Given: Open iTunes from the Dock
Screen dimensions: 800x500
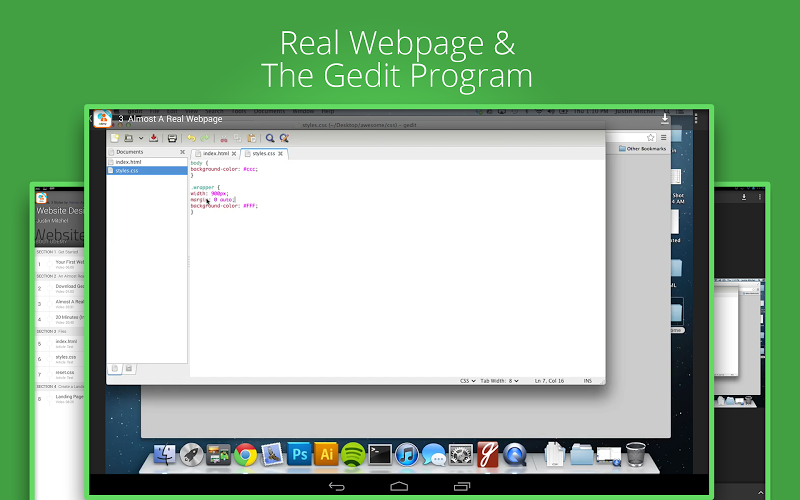Looking at the screenshot, I should (407, 454).
